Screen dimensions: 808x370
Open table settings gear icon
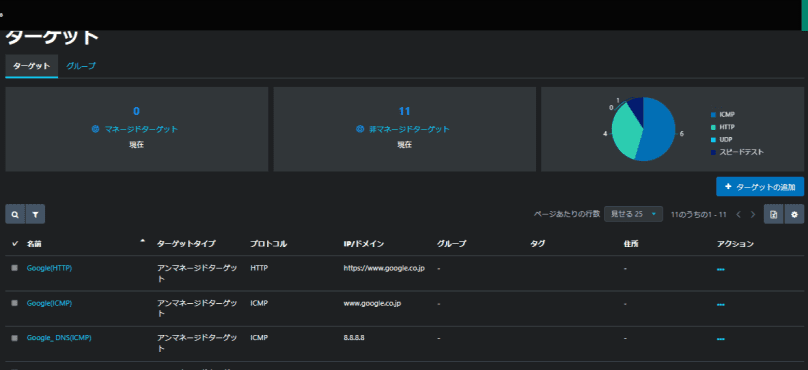click(794, 214)
